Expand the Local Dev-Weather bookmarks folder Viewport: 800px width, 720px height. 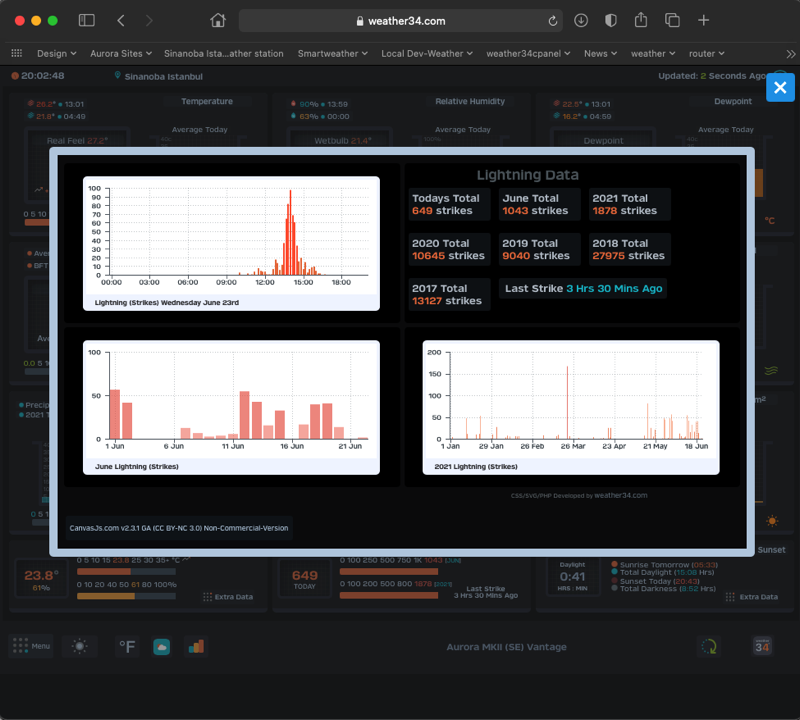tap(427, 54)
